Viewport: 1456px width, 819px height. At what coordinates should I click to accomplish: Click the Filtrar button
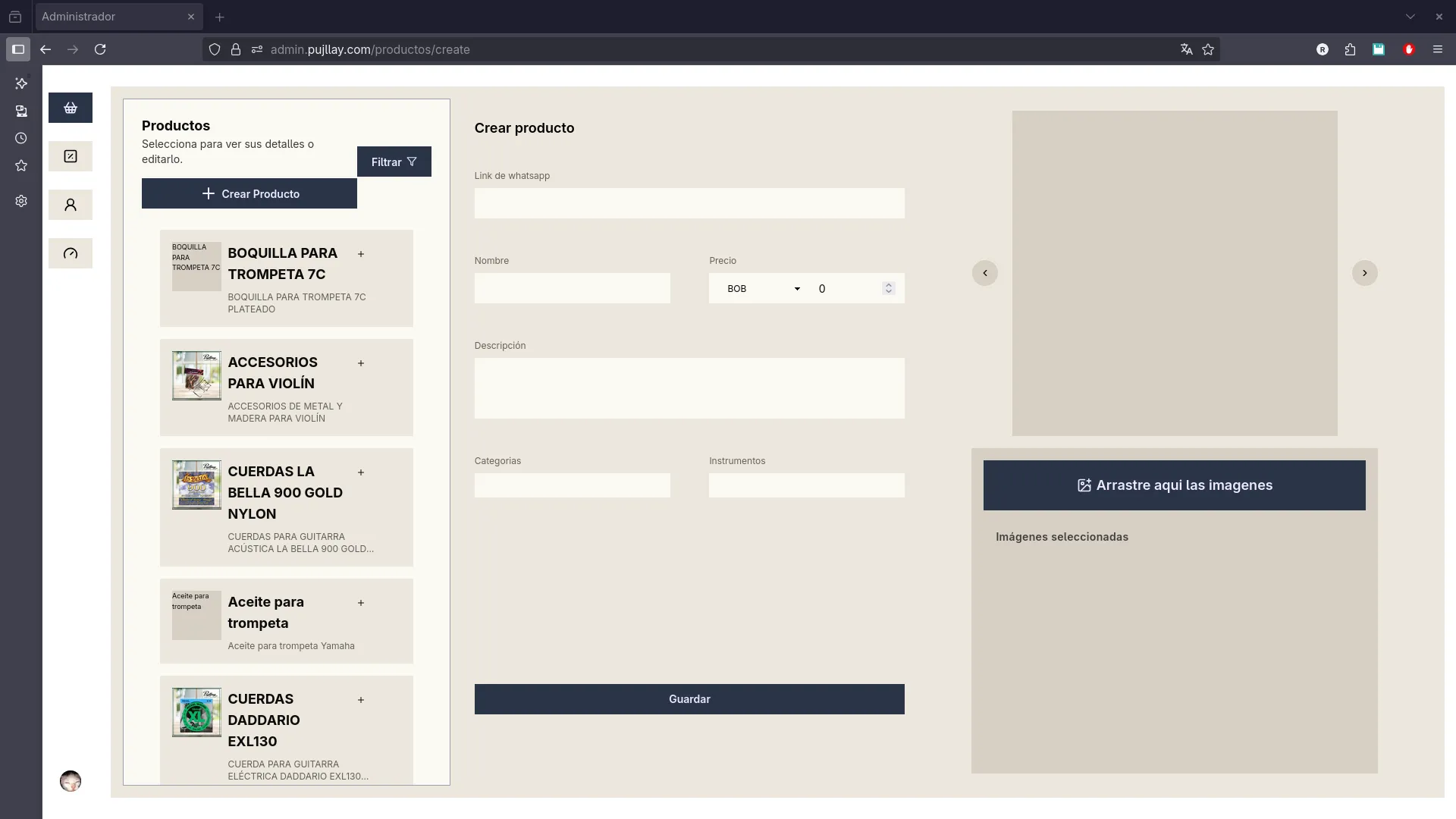(394, 162)
